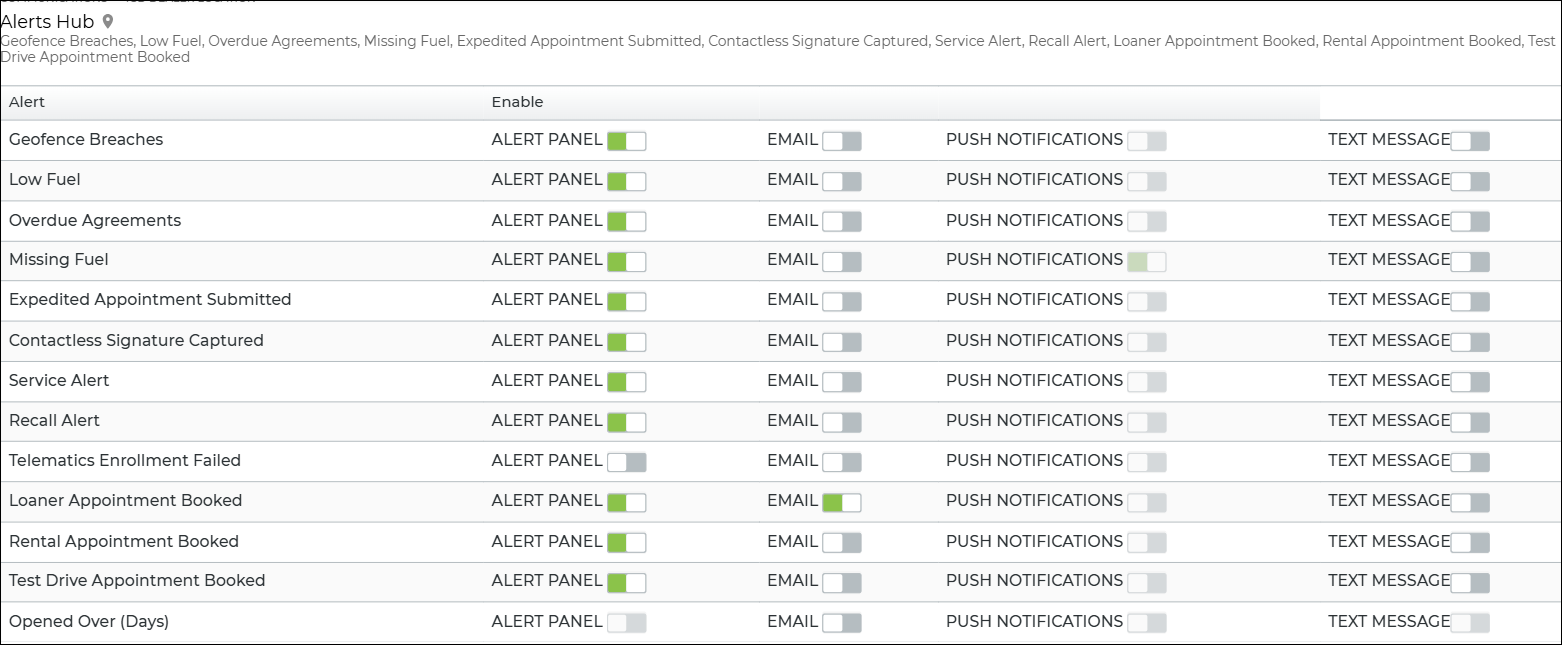Enable Text Message for Expedited Appointment Submitted
The height and width of the screenshot is (645, 1562).
coord(1469,301)
